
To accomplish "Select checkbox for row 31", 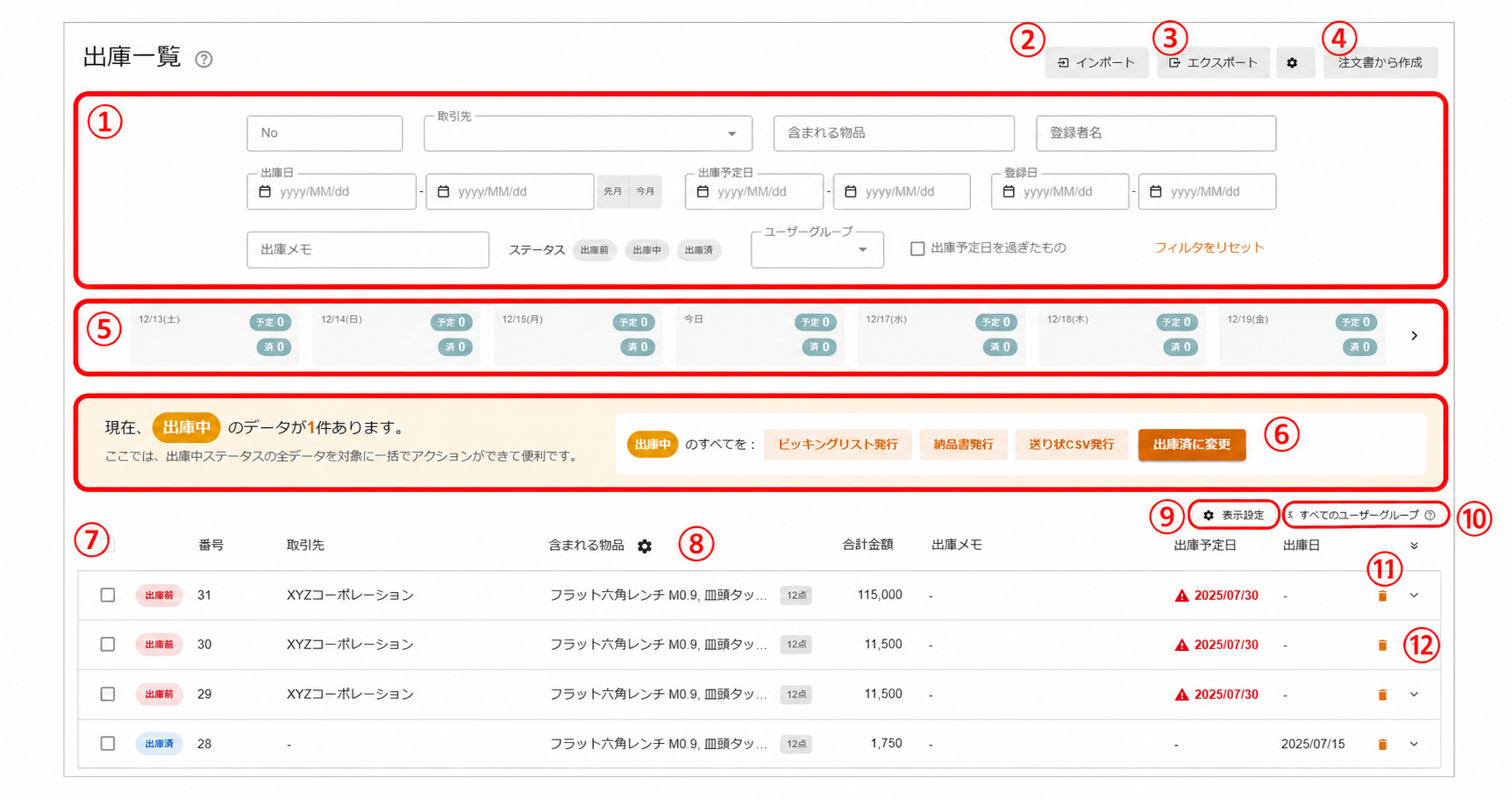I will [x=108, y=595].
